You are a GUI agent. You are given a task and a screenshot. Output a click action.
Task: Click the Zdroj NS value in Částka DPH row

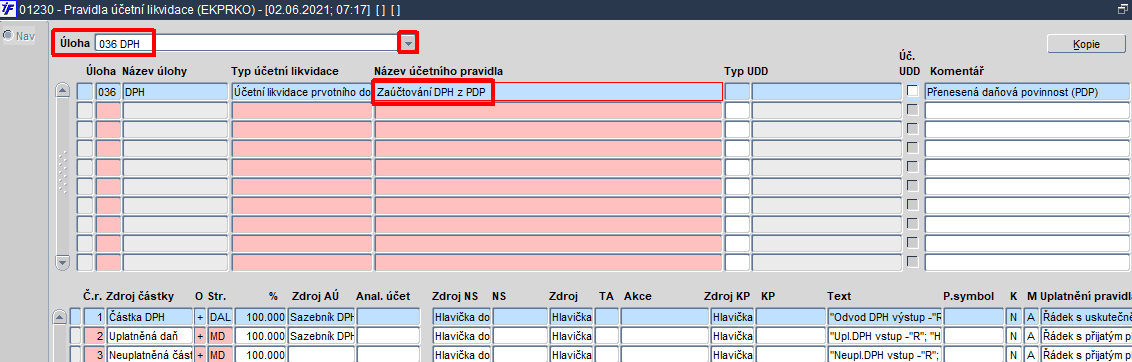click(x=462, y=316)
